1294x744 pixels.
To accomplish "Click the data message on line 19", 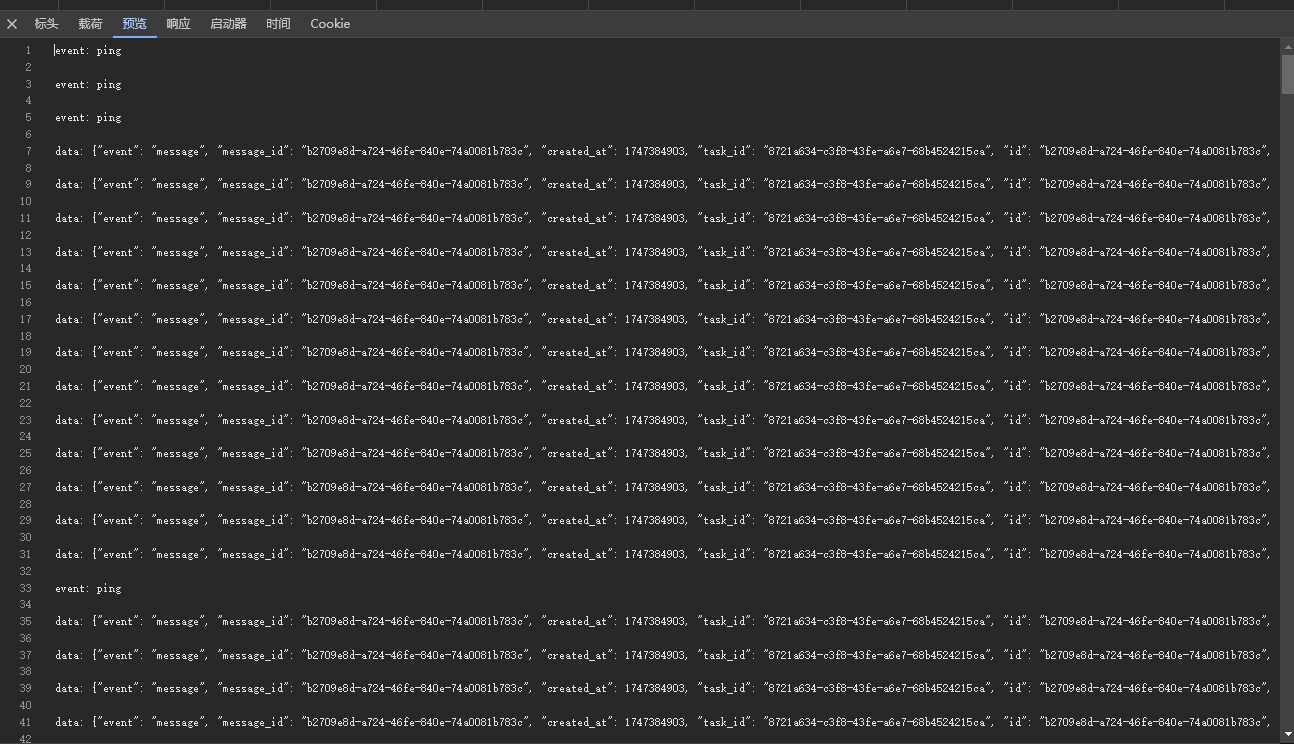I will coord(664,353).
